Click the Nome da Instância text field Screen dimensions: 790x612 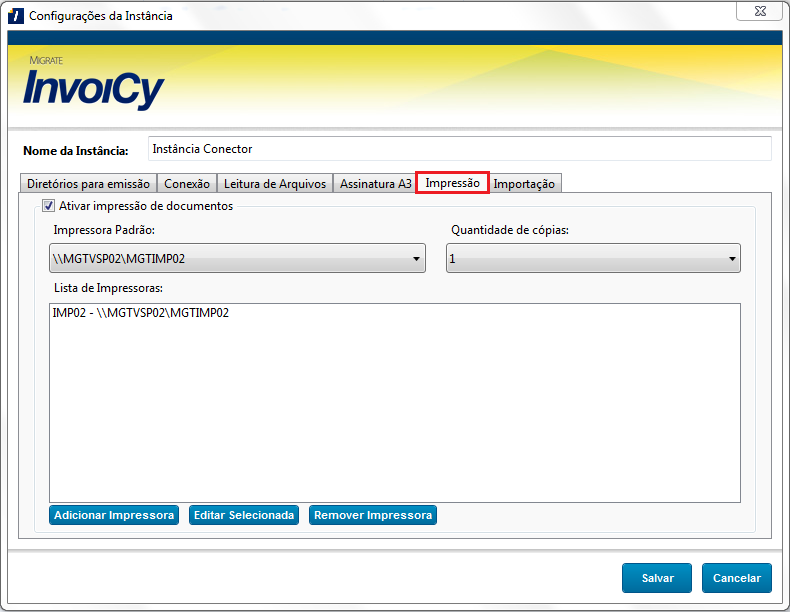click(459, 149)
